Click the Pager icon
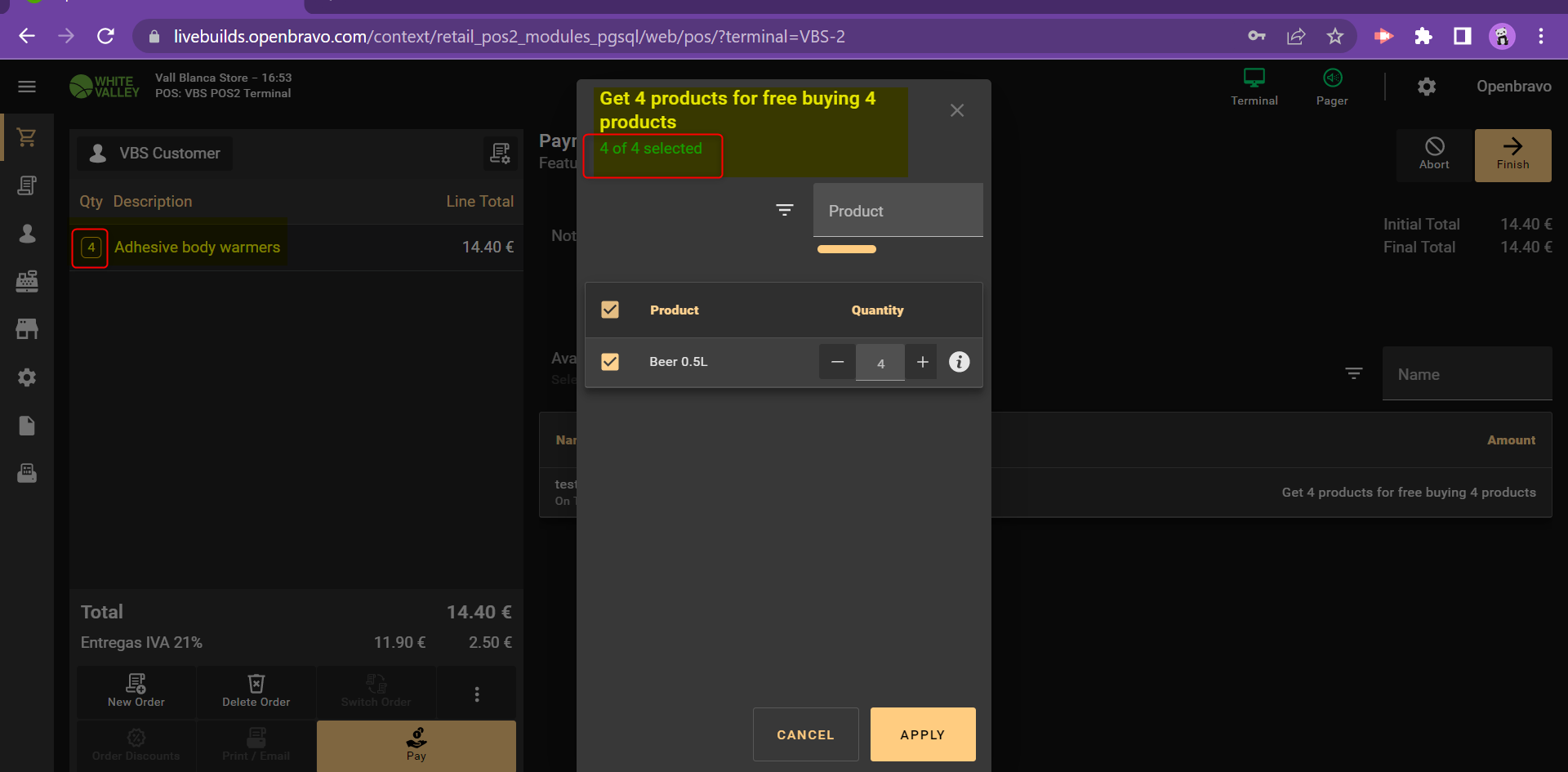Screen dimensions: 1568x772 pos(1332,87)
